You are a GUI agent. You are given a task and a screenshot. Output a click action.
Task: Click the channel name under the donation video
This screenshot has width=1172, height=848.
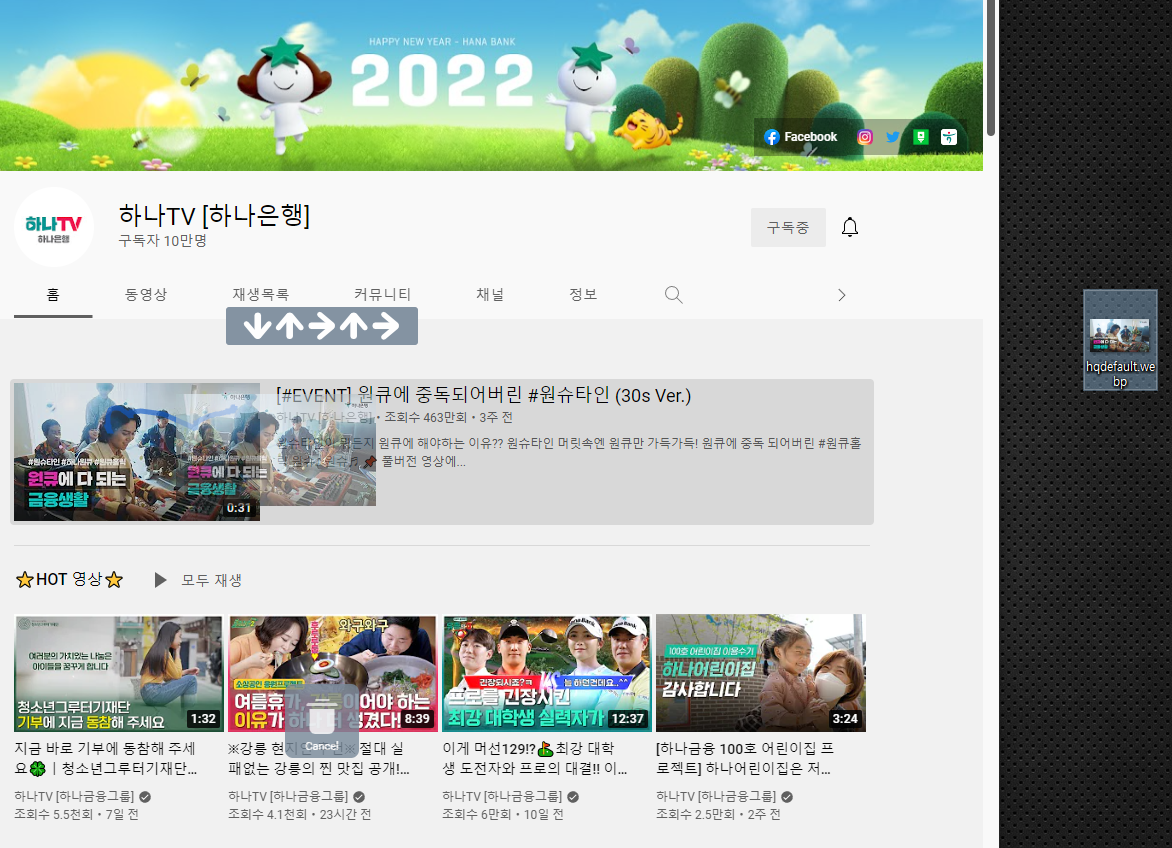click(74, 796)
